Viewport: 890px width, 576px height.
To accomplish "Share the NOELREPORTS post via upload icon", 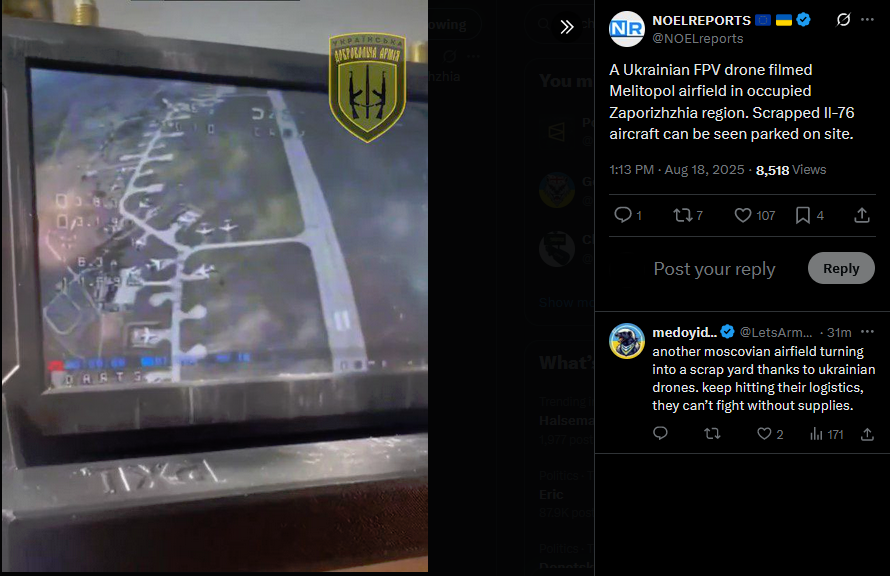I will click(x=862, y=215).
